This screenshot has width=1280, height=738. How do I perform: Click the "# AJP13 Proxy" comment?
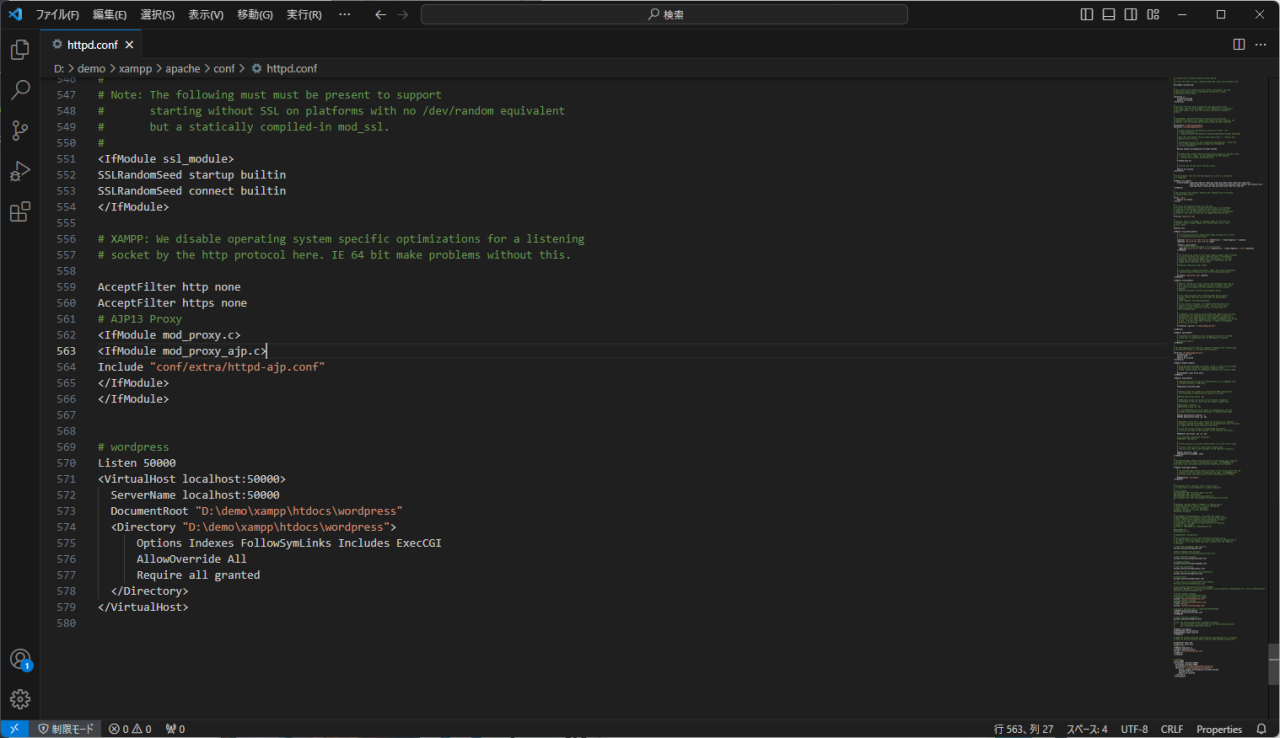pos(139,319)
